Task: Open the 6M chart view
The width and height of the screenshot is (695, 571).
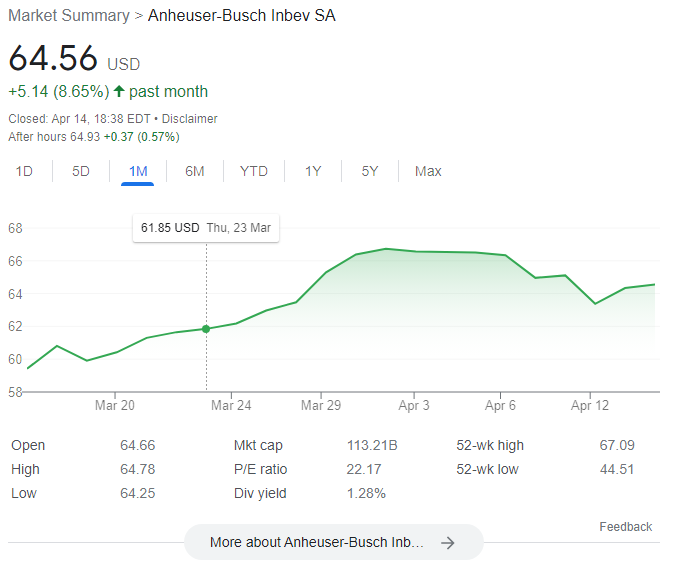Action: pyautogui.click(x=195, y=171)
